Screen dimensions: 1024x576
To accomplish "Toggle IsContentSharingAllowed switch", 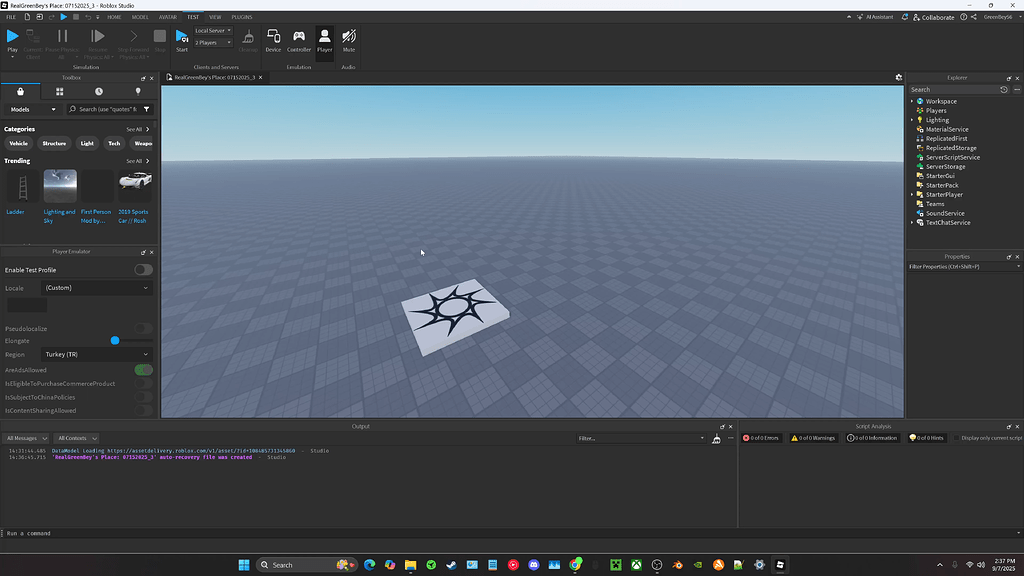I will [144, 411].
